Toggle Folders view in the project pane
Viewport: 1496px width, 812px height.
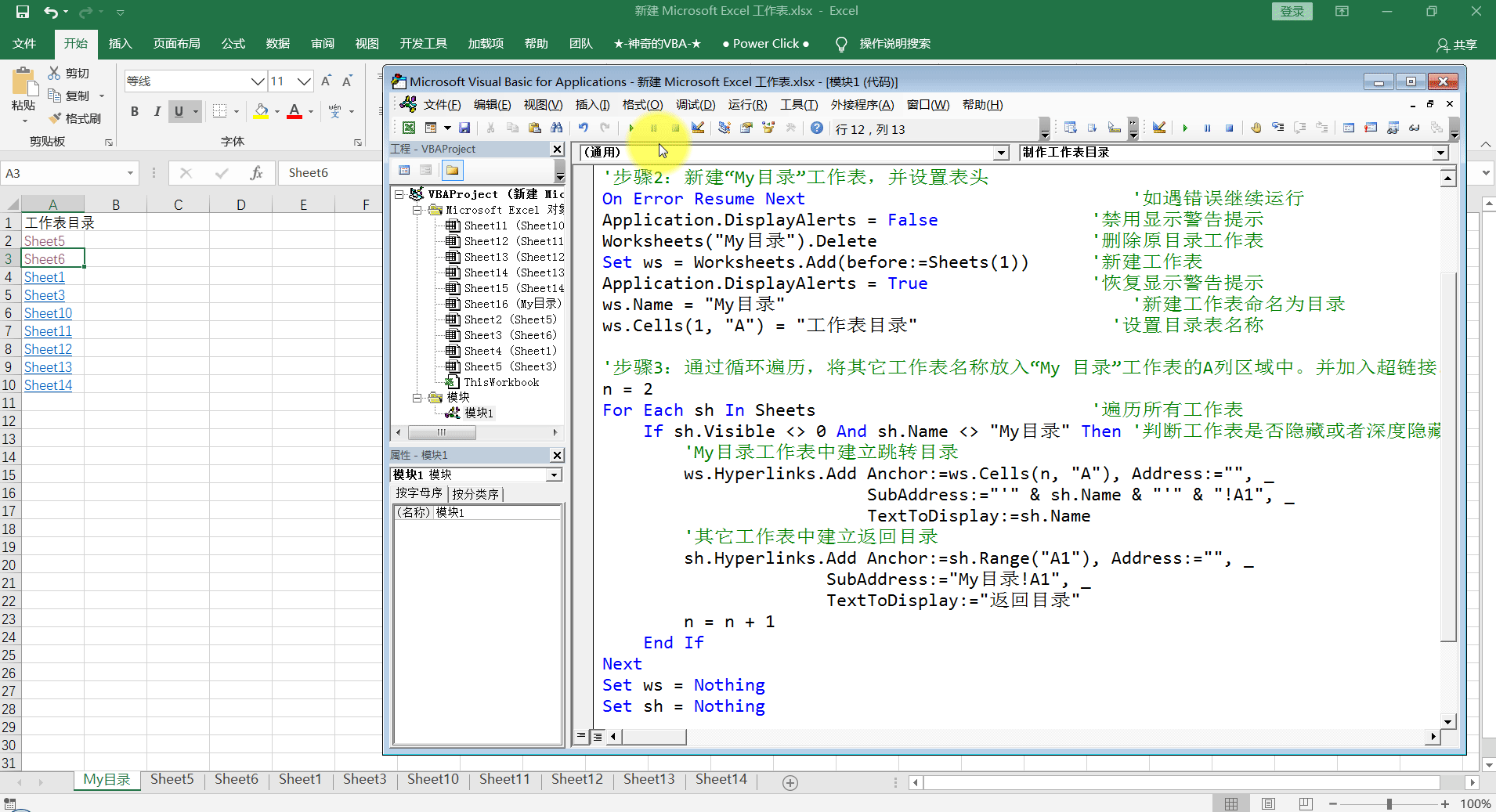(x=452, y=170)
